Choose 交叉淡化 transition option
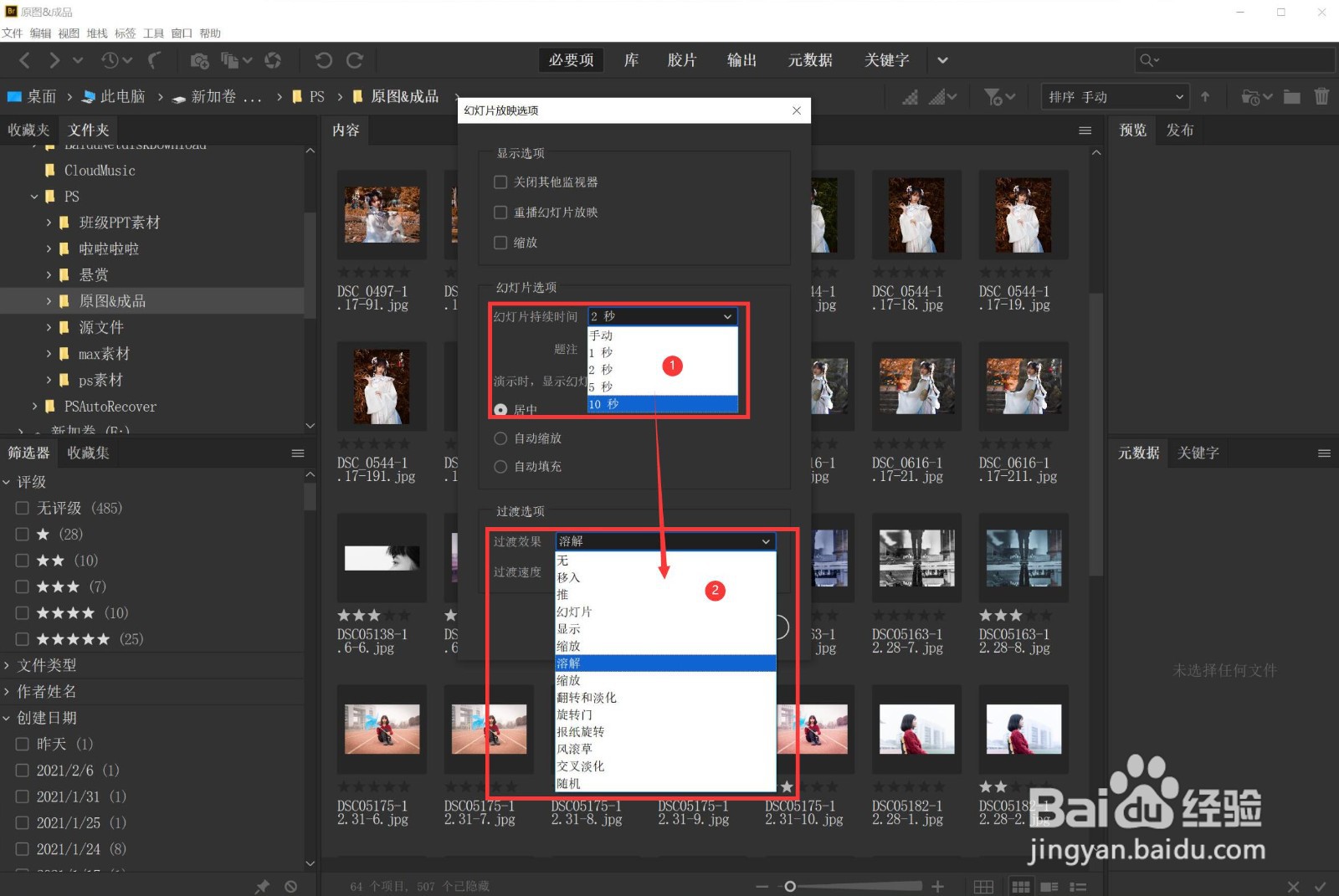1339x896 pixels. [666, 766]
